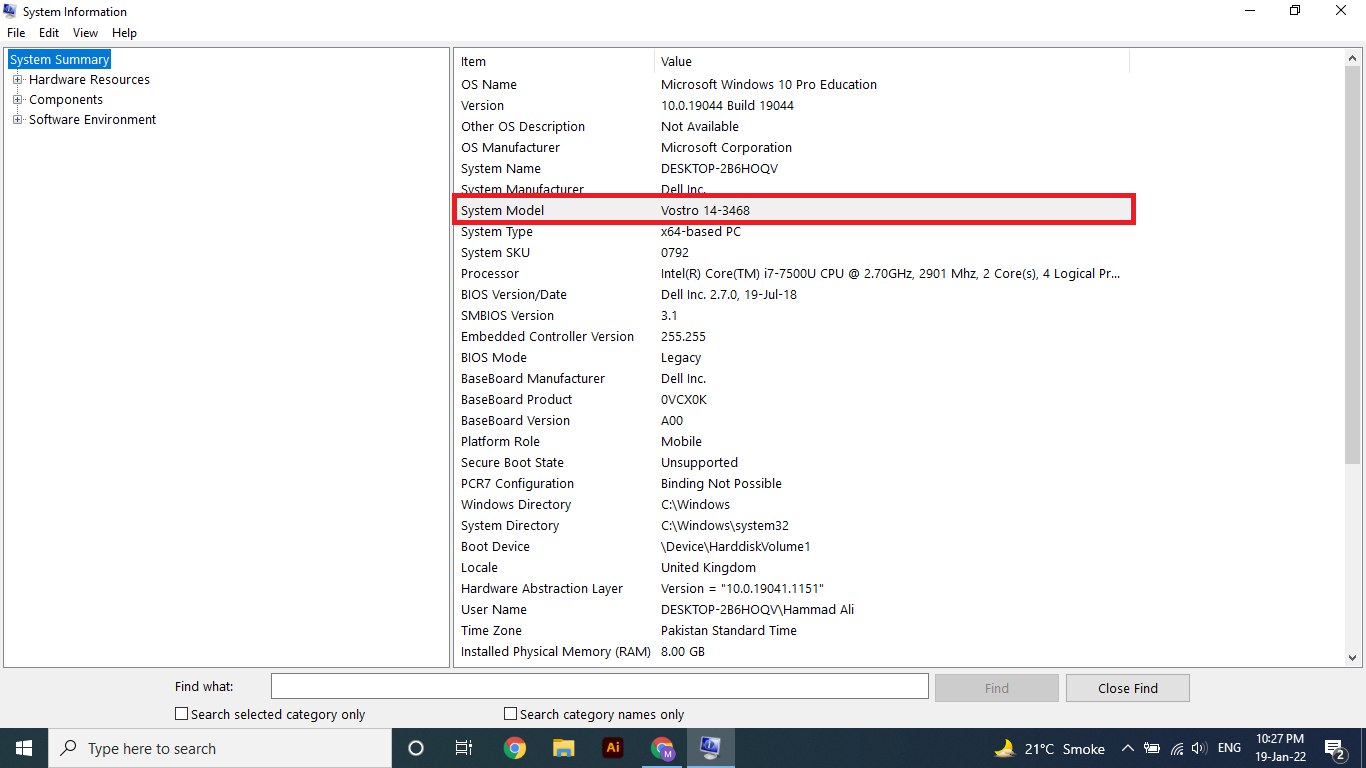The image size is (1366, 768).
Task: Select the BIOS Version/Date row
Action: pyautogui.click(x=793, y=295)
